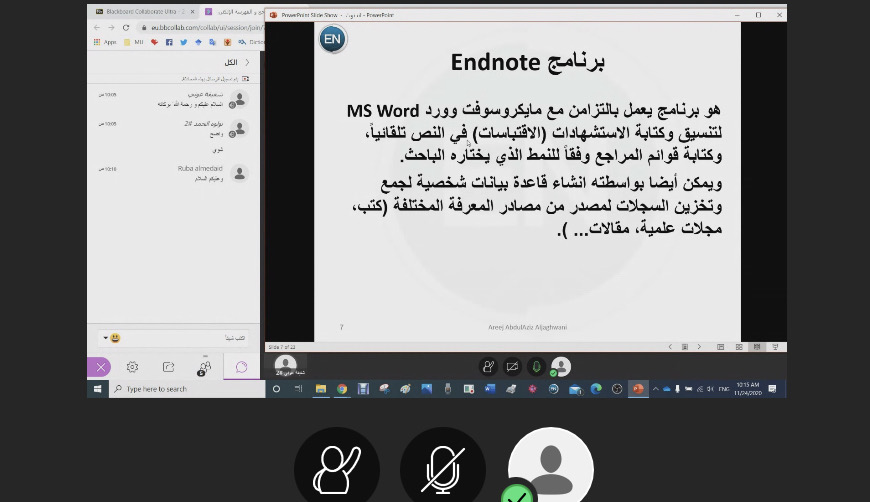
Task: Open the Windows Start menu
Action: point(98,389)
